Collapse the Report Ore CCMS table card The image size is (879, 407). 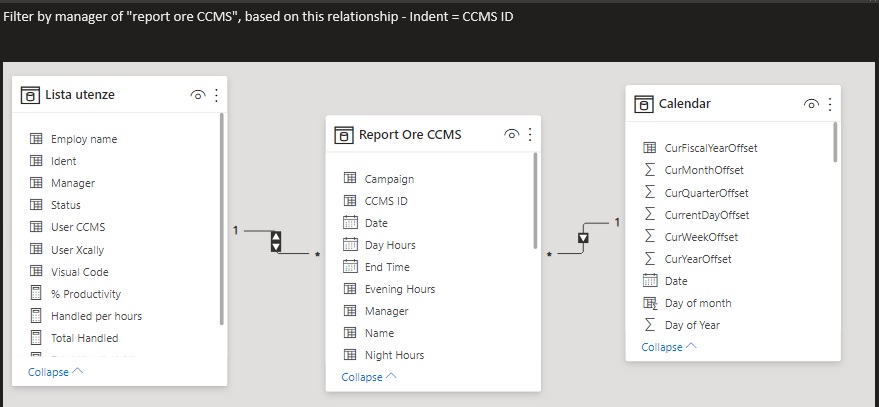point(369,377)
